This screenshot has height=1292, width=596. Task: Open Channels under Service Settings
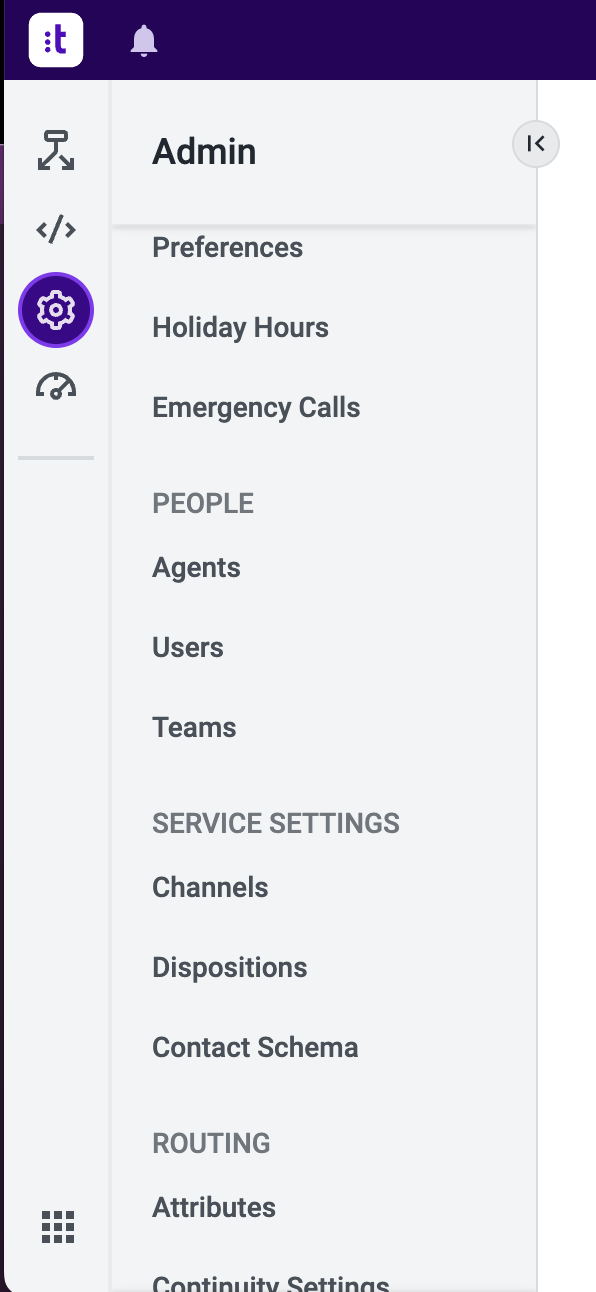(x=210, y=887)
